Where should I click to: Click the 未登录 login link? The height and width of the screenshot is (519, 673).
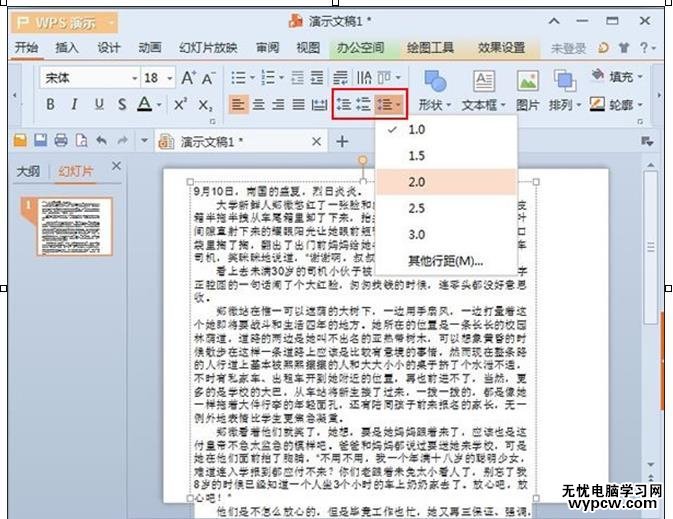[x=568, y=48]
